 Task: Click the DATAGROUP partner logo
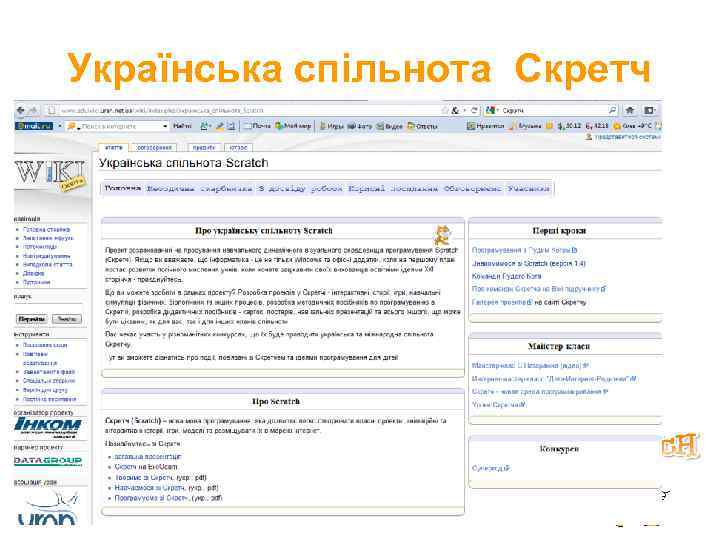pos(48,461)
